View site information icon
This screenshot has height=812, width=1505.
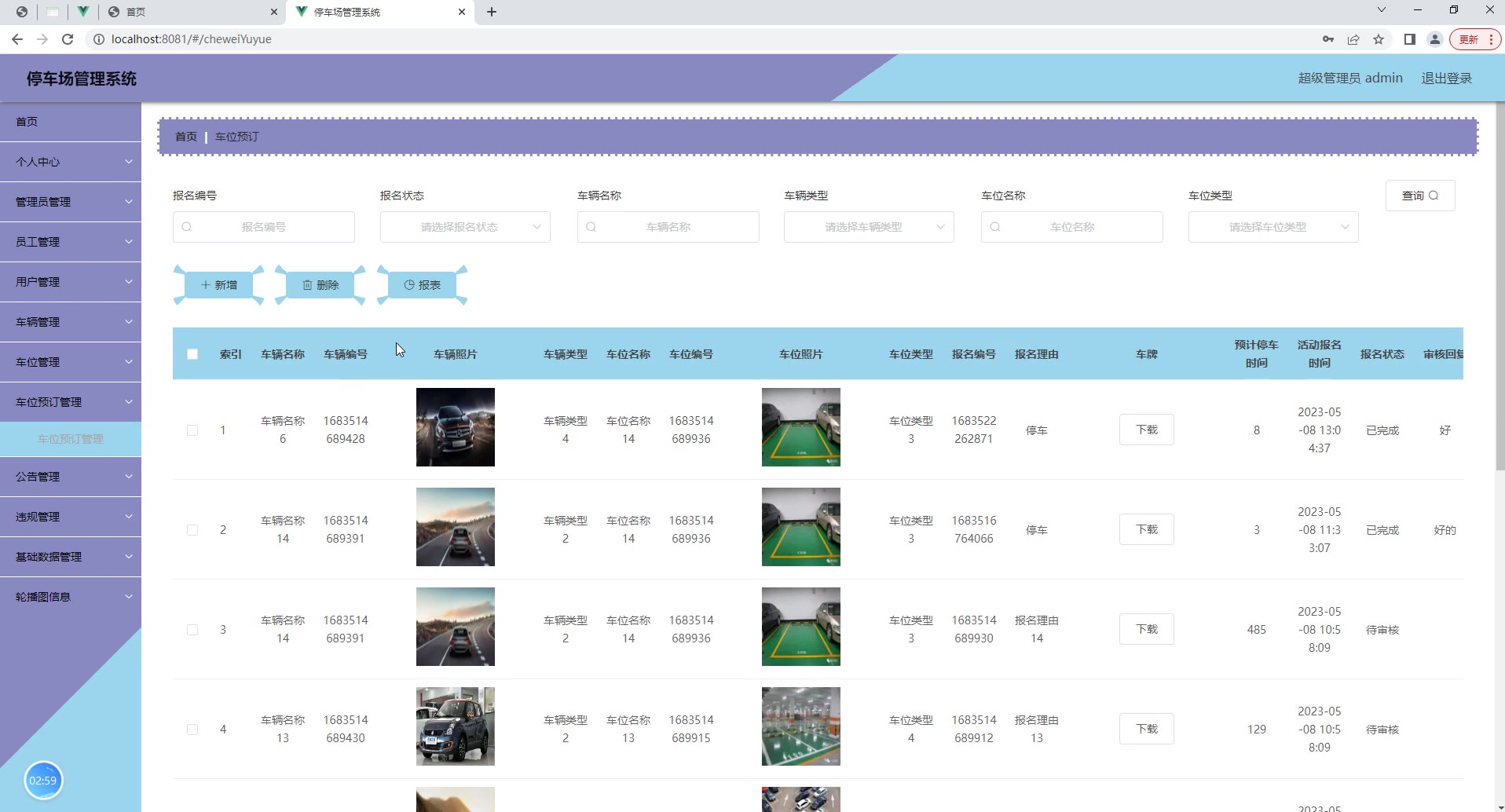[x=99, y=39]
